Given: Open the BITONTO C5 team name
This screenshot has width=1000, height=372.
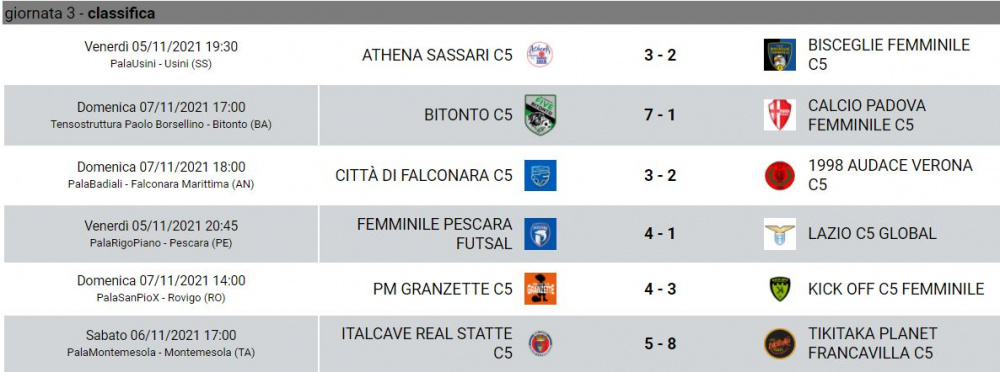Looking at the screenshot, I should (x=468, y=115).
